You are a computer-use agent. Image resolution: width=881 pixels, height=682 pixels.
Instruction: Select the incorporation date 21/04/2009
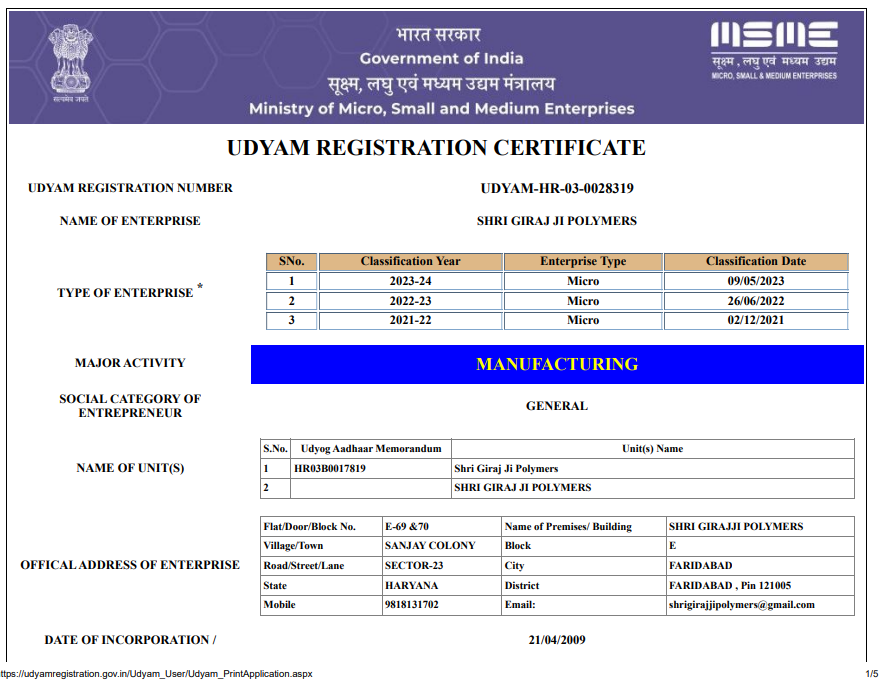(557, 640)
